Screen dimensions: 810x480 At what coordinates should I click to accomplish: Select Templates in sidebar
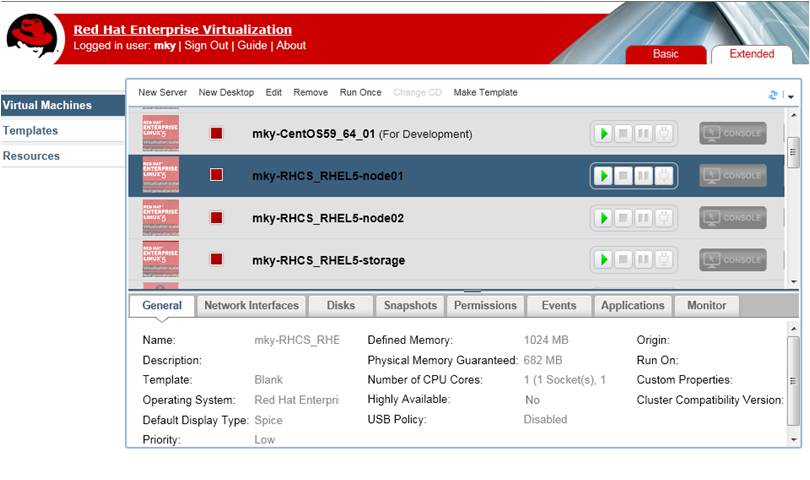(63, 131)
